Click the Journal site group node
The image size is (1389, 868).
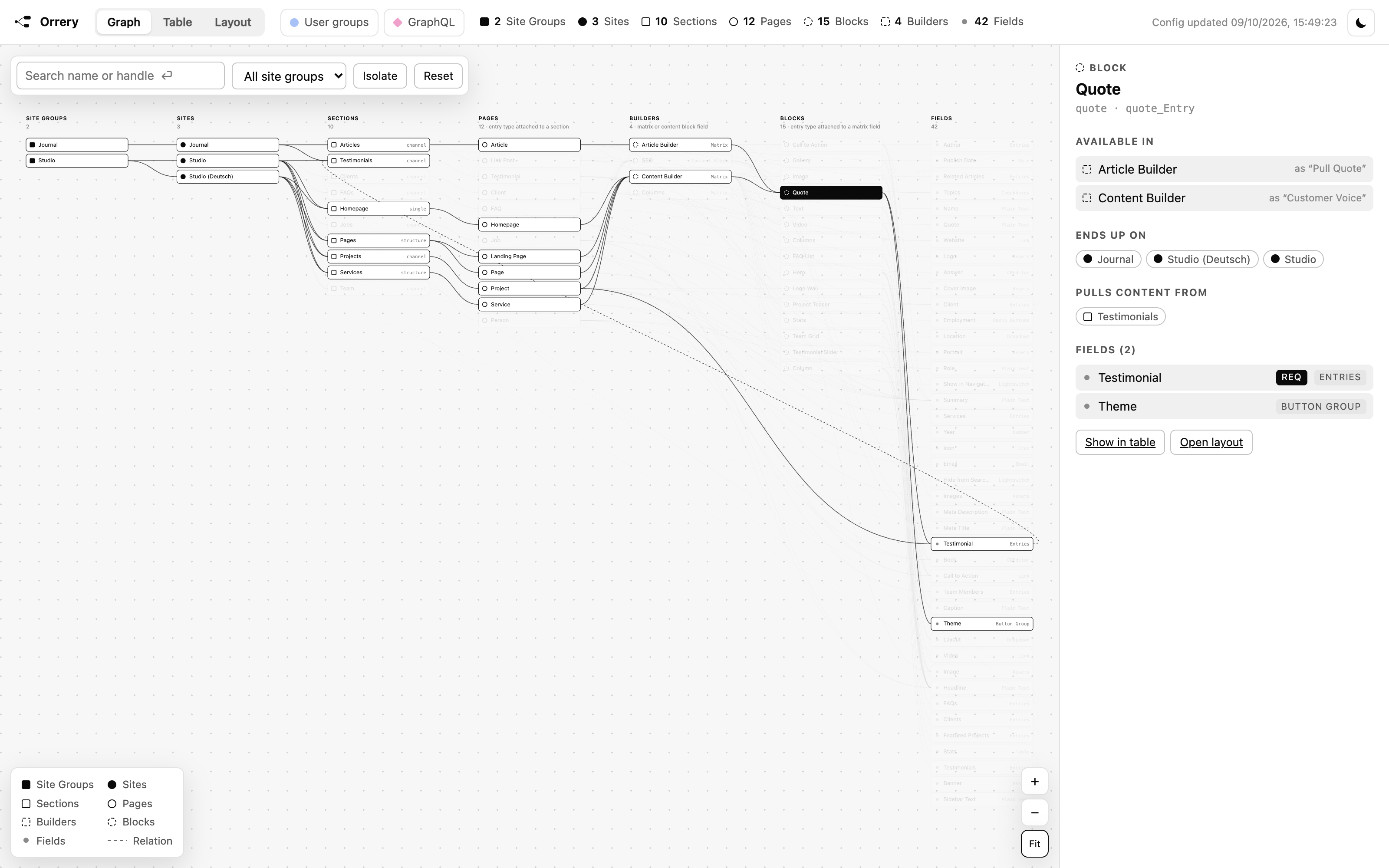77,145
